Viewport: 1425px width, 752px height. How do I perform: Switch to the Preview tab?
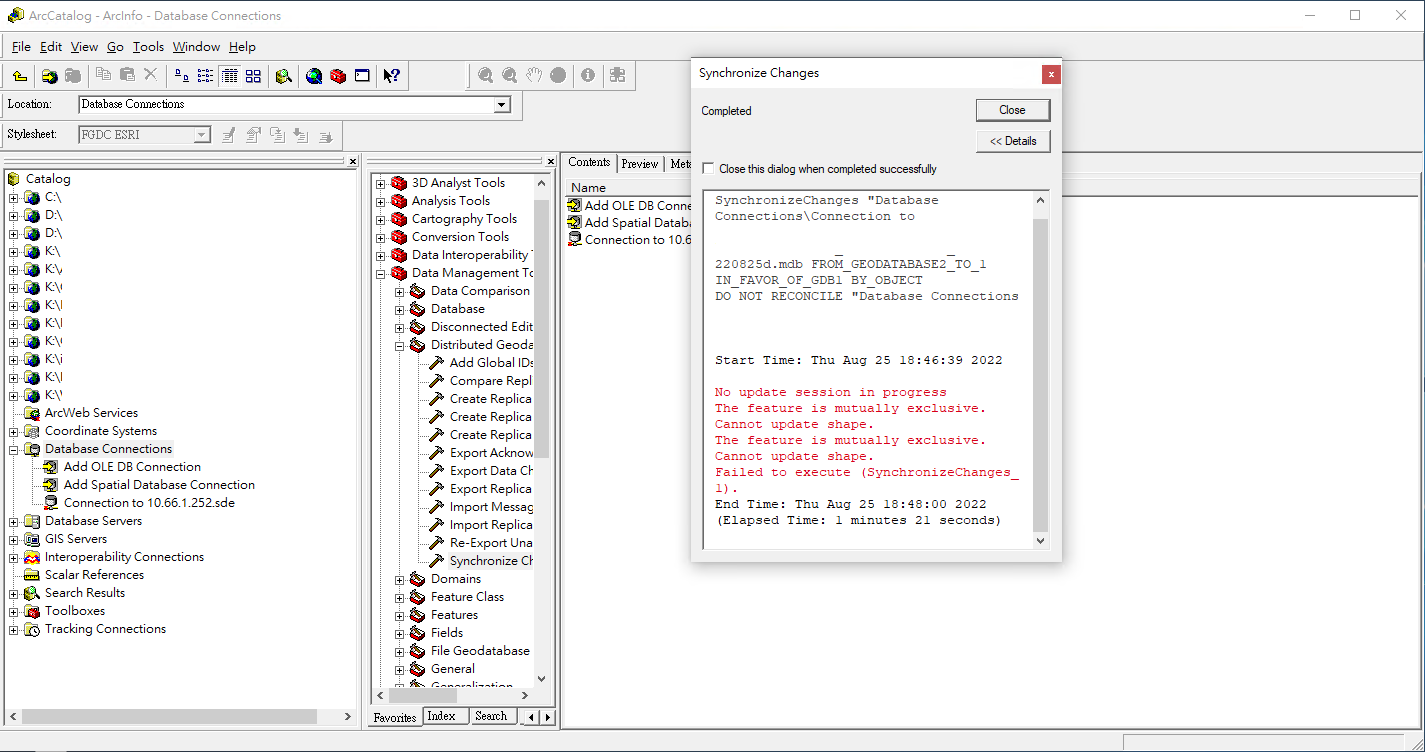pos(640,164)
